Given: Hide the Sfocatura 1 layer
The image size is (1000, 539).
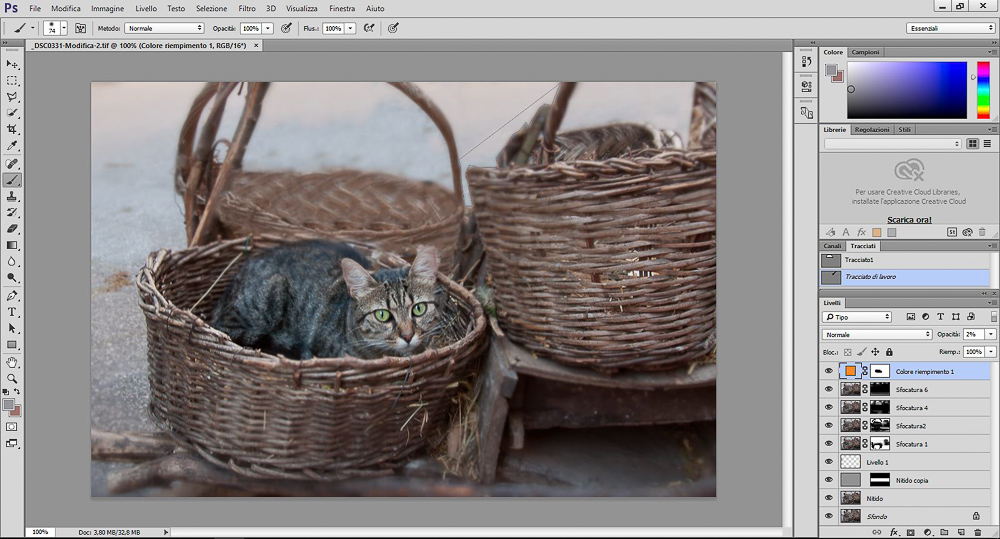Looking at the screenshot, I should (x=828, y=443).
